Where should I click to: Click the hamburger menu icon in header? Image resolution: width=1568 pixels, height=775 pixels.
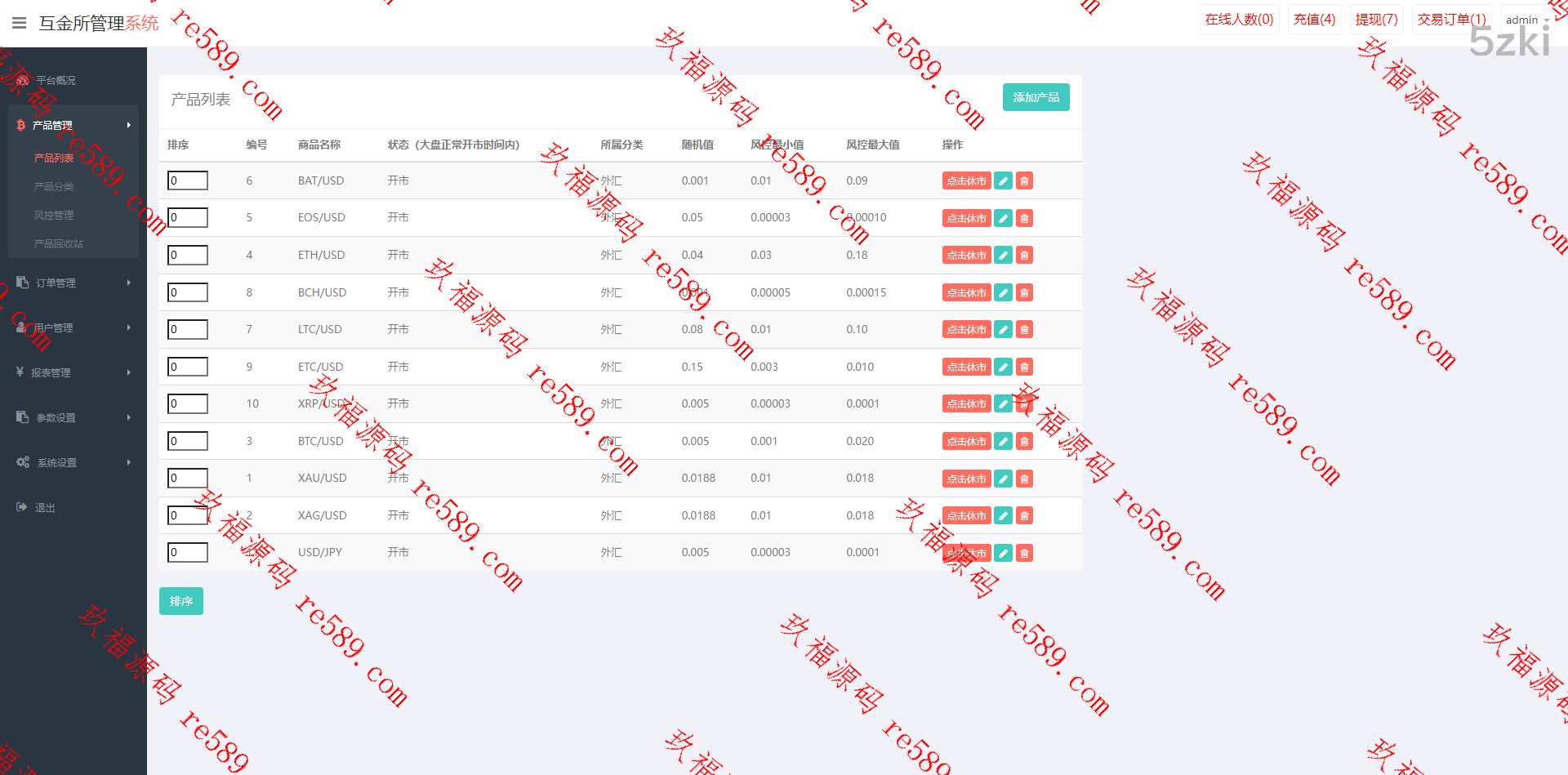click(19, 23)
